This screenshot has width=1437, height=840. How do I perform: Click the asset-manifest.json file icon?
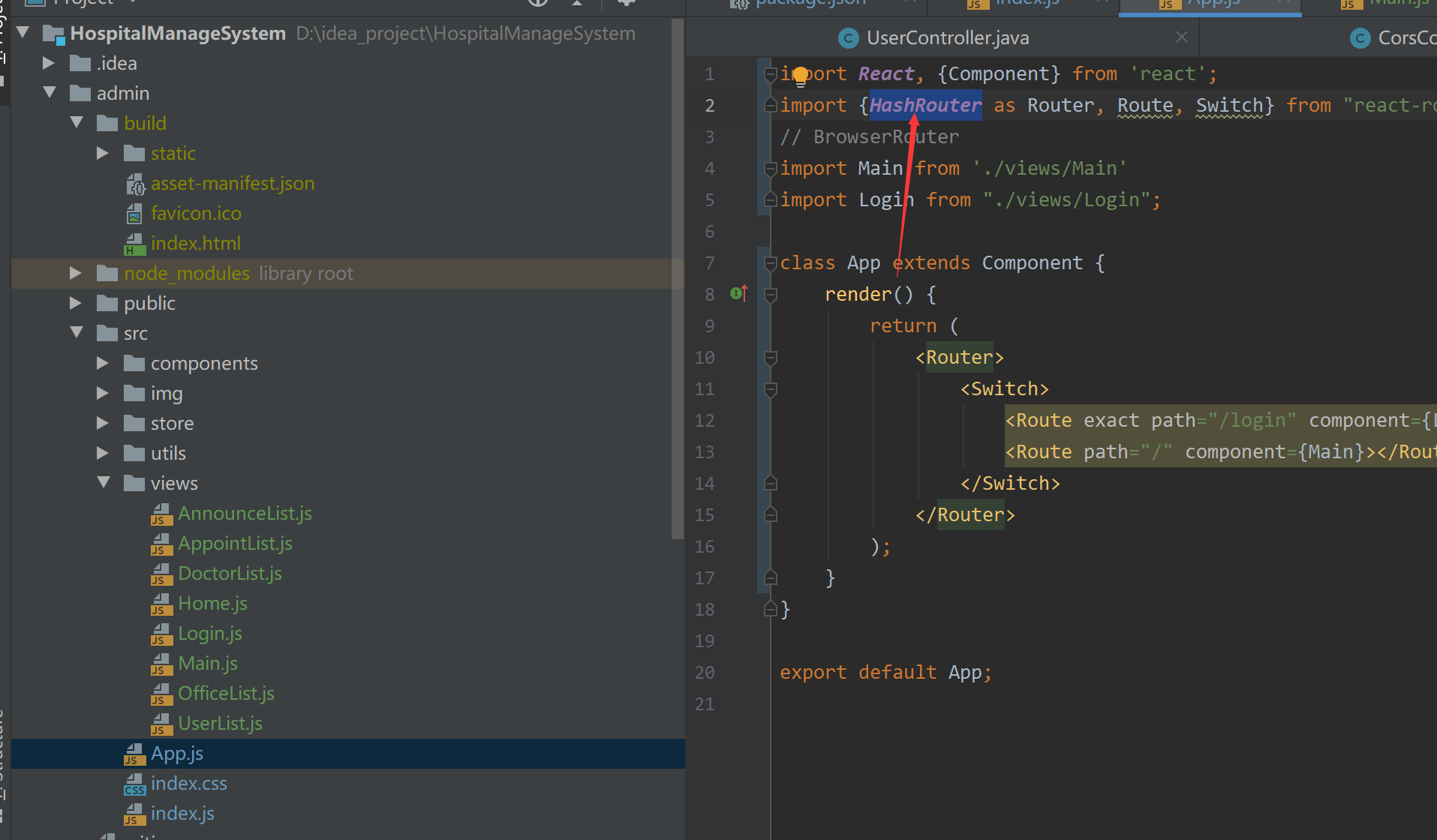[135, 183]
